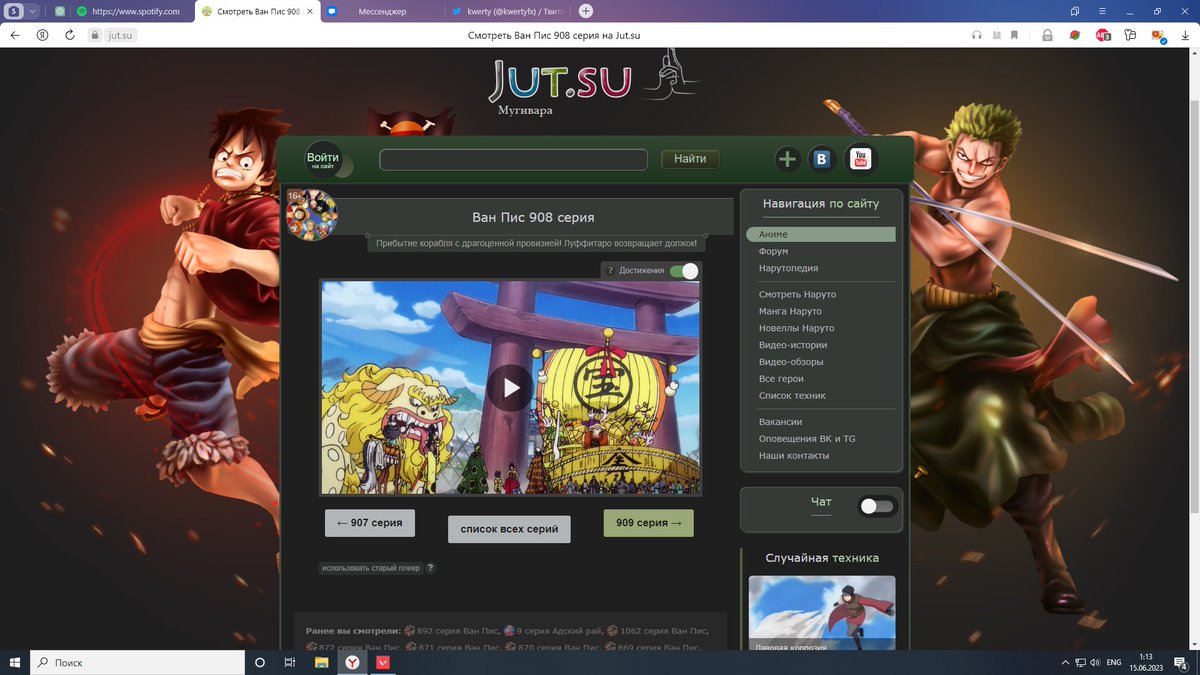
Task: Click the question mark beside Достижения
Action: click(x=610, y=271)
